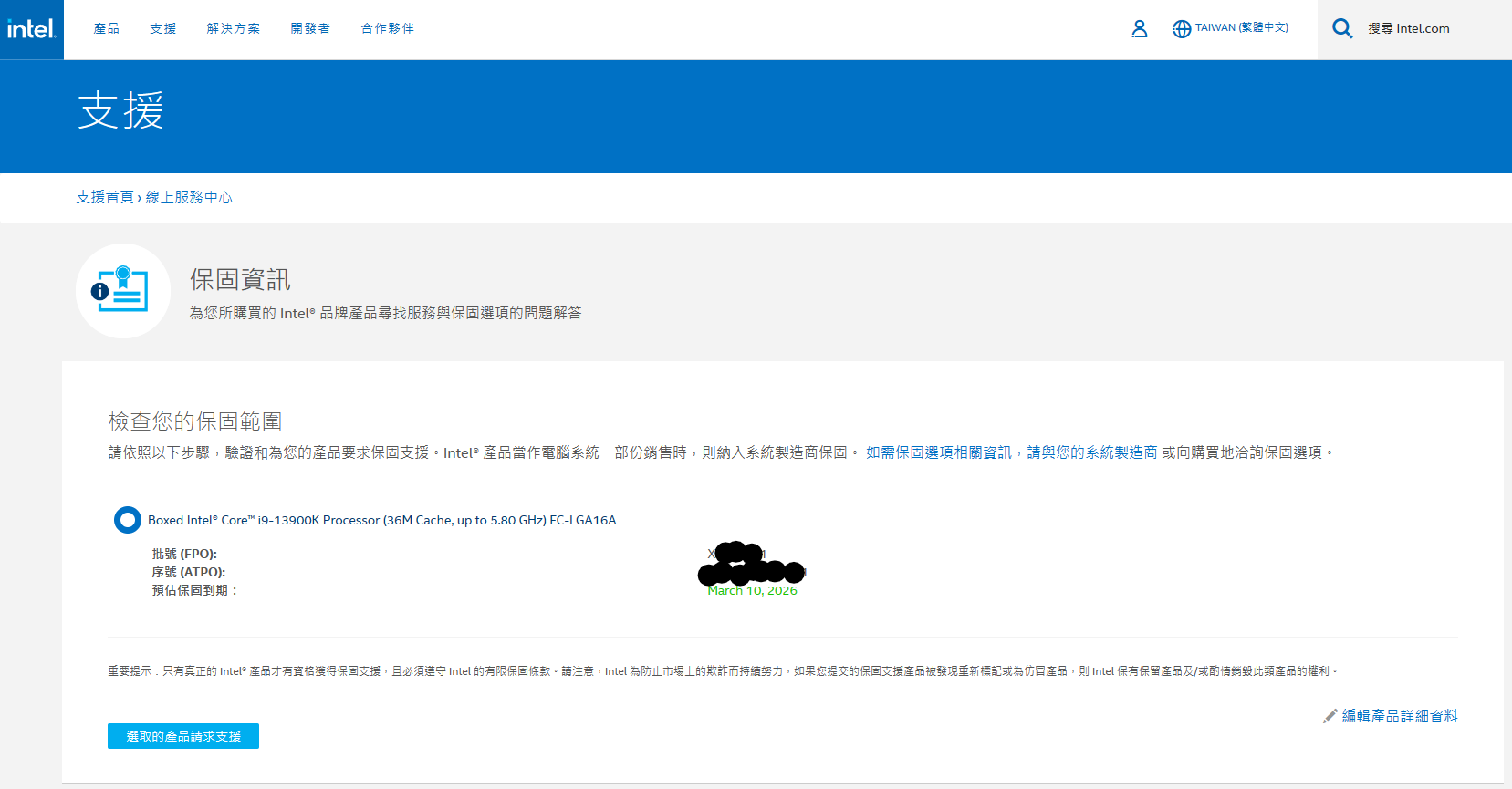Click 選取的產品請求支援 button

point(183,736)
